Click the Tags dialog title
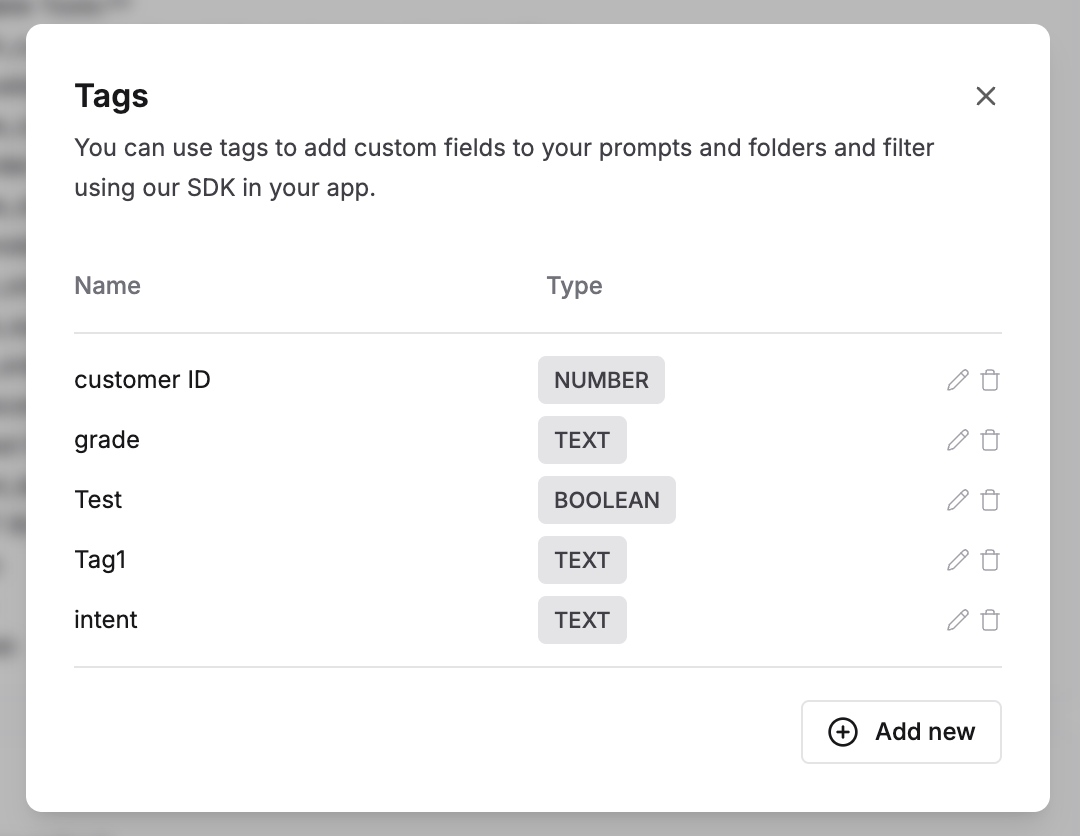 pyautogui.click(x=111, y=96)
